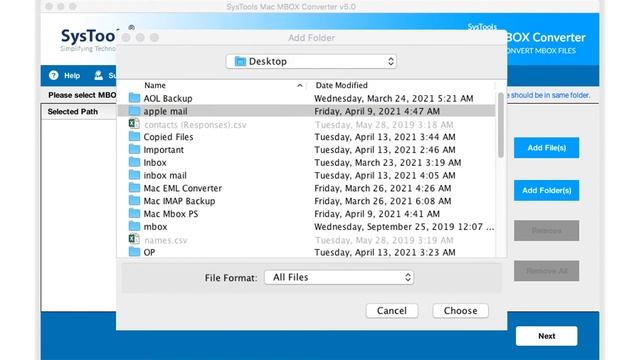The image size is (640, 360).
Task: Click the Mac IMAP Backup folder icon
Action: tap(134, 200)
